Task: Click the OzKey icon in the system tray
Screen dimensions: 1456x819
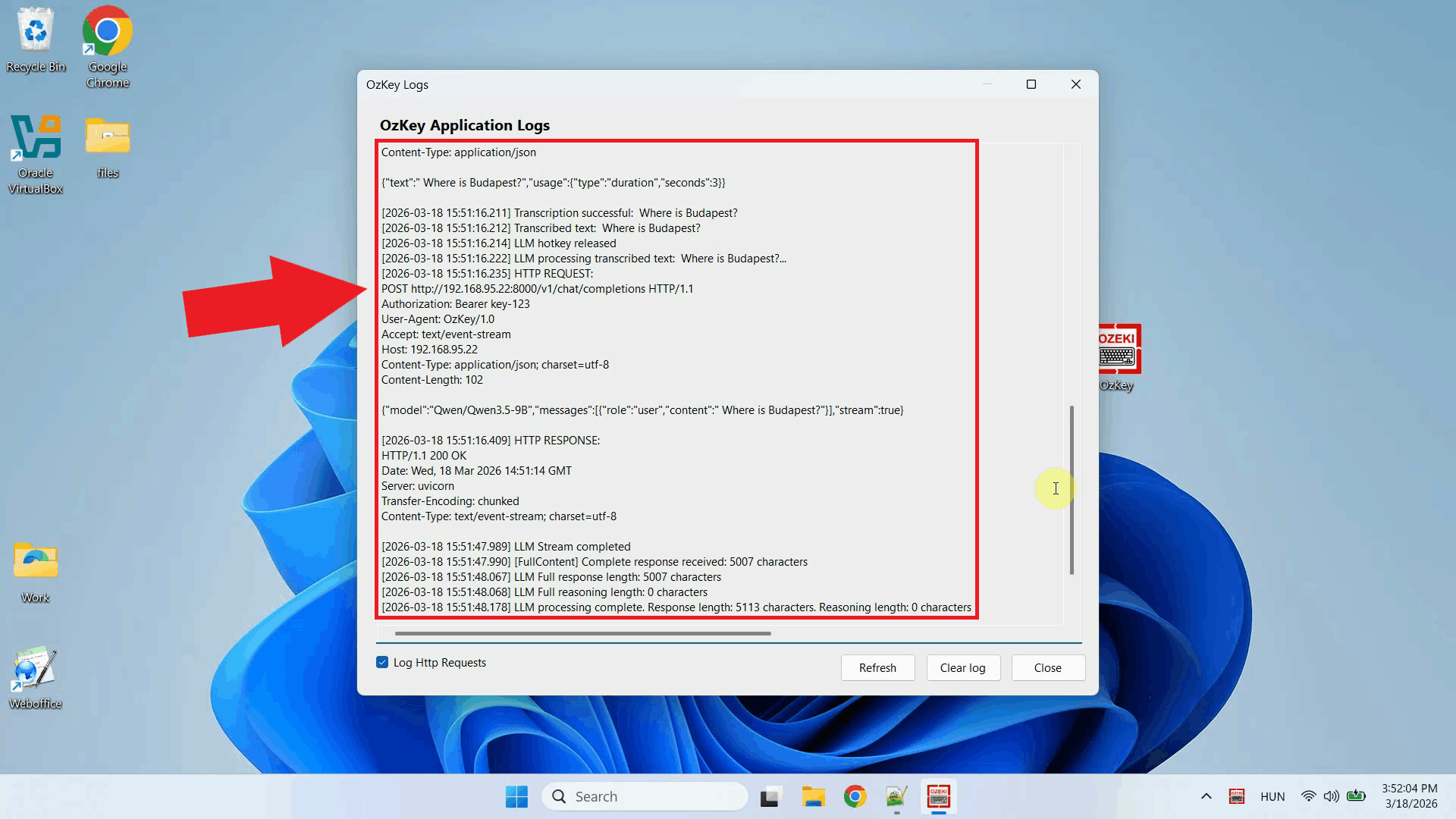Action: (1237, 796)
